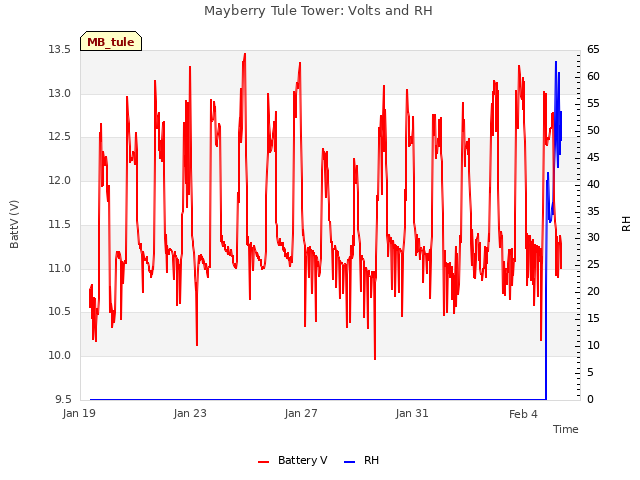Click the 10.5 voltage tick label
The image size is (640, 480).
pyautogui.click(x=60, y=312)
